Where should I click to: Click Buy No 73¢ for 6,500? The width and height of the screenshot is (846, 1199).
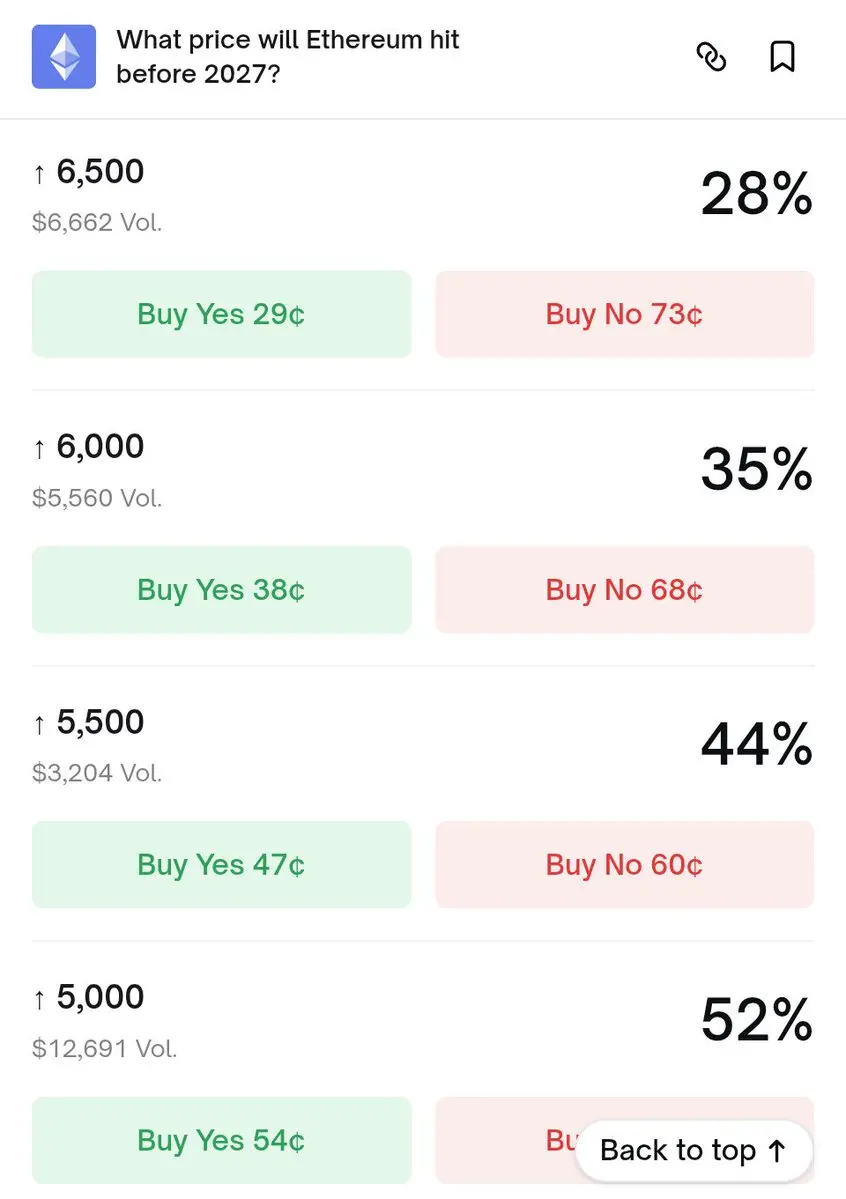[624, 314]
